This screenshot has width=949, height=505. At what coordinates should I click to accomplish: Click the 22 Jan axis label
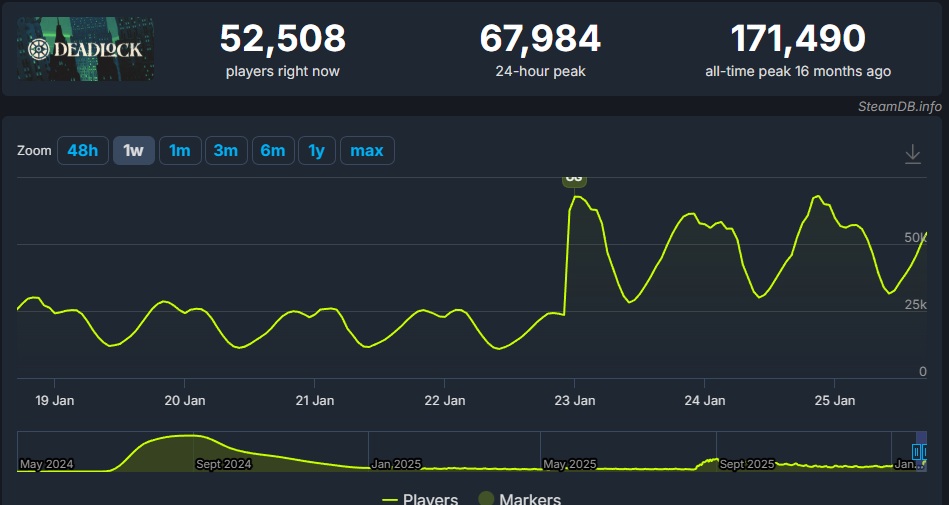point(445,400)
